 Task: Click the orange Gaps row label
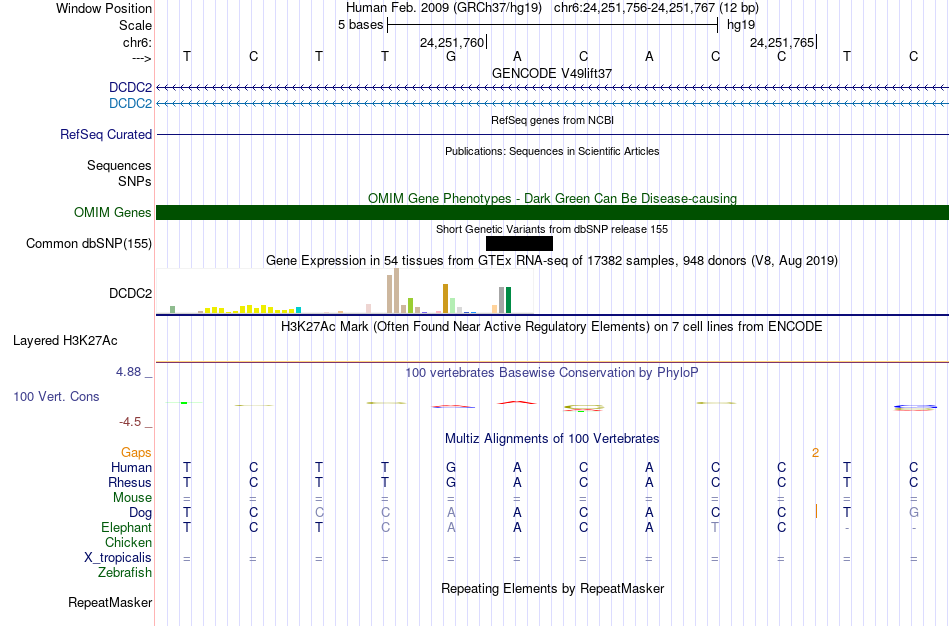(136, 453)
